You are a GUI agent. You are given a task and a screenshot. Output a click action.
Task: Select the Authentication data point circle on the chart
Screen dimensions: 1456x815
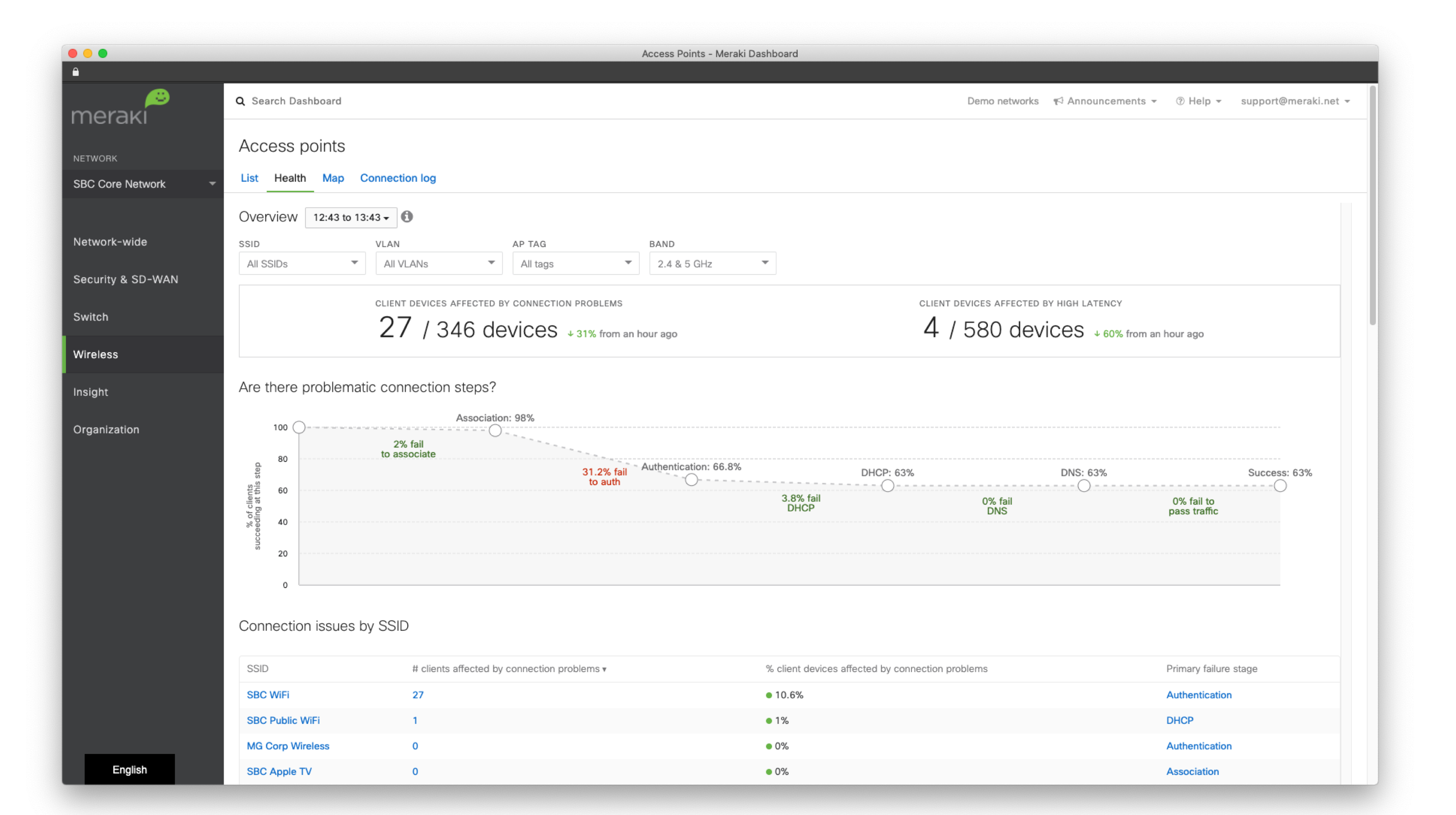[x=691, y=479]
